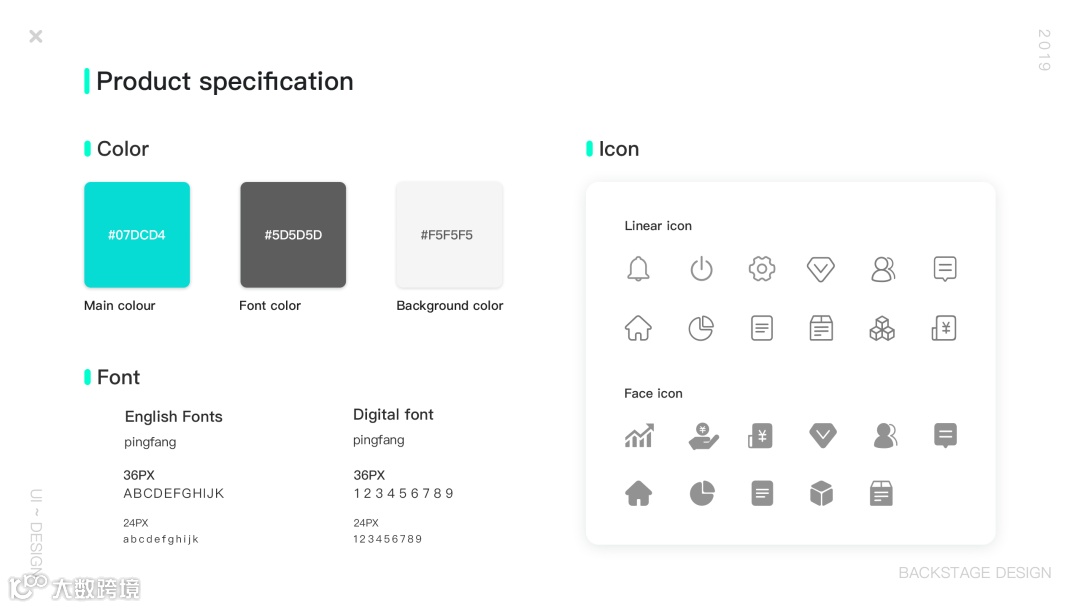
Task: Click the linear bell notification icon
Action: coord(638,269)
